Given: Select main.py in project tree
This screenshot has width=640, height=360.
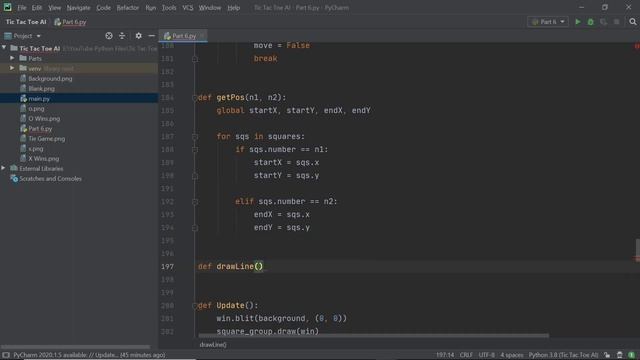Looking at the screenshot, I should (39, 98).
